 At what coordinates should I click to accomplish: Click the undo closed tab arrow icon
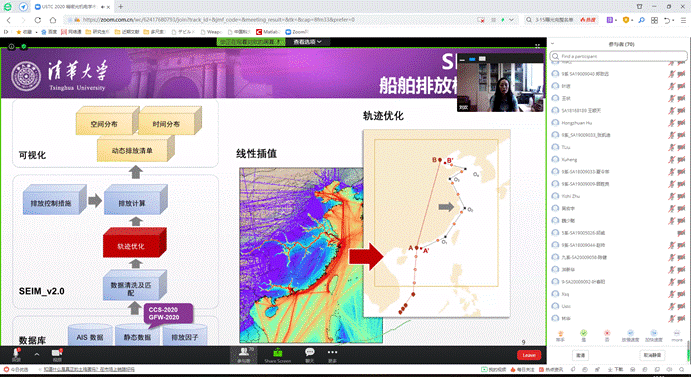click(x=667, y=20)
